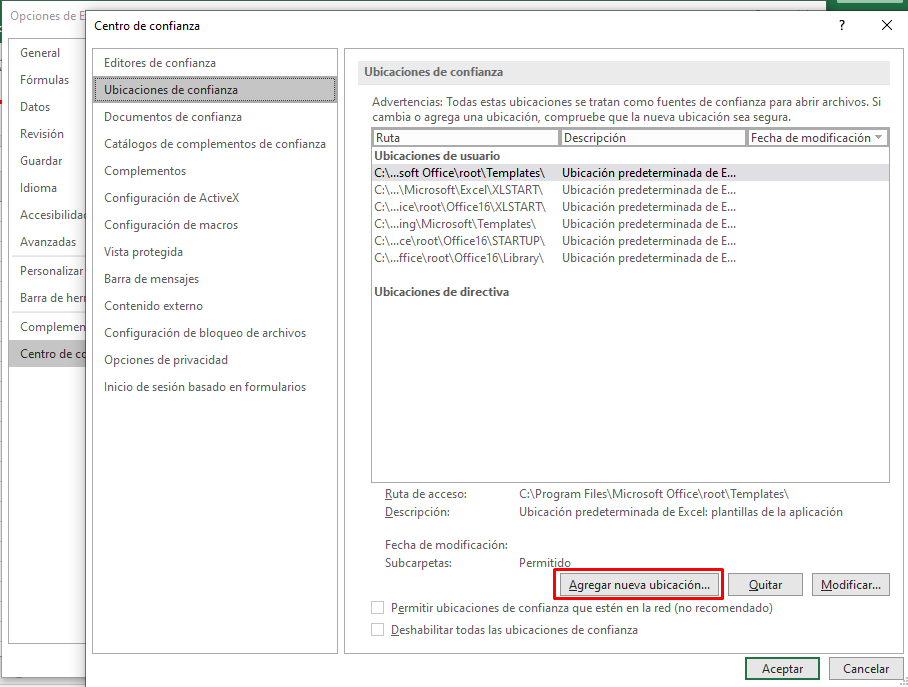This screenshot has width=908, height=687.
Task: Check Deshabilitar todas las ubicaciones de confianza
Action: (x=378, y=630)
